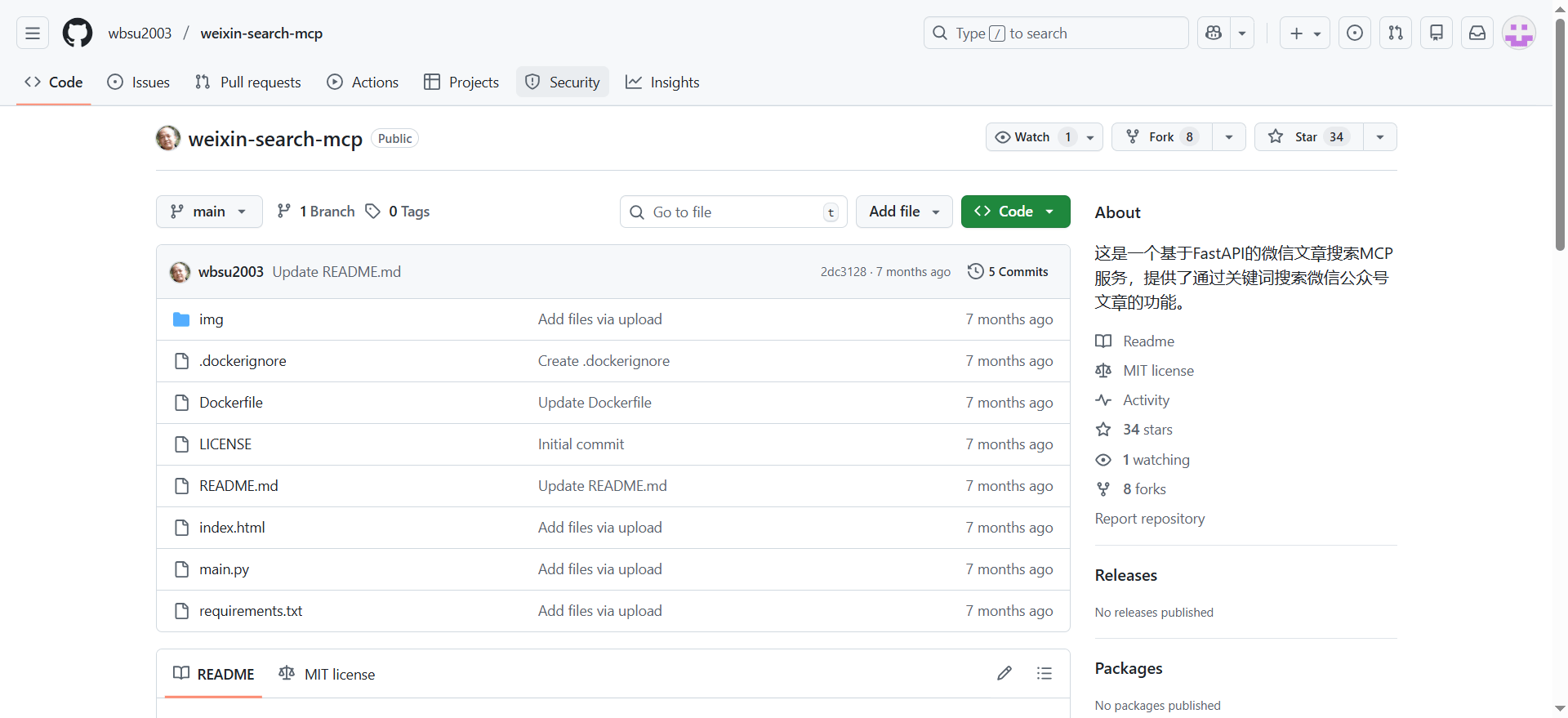
Task: Click the issues icon in header
Action: tap(1355, 33)
